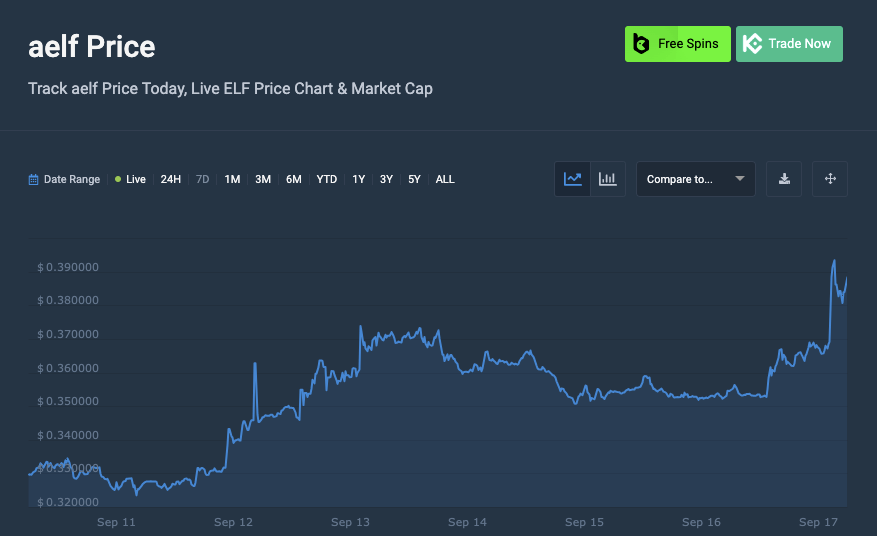Select the 3M time range

263,180
